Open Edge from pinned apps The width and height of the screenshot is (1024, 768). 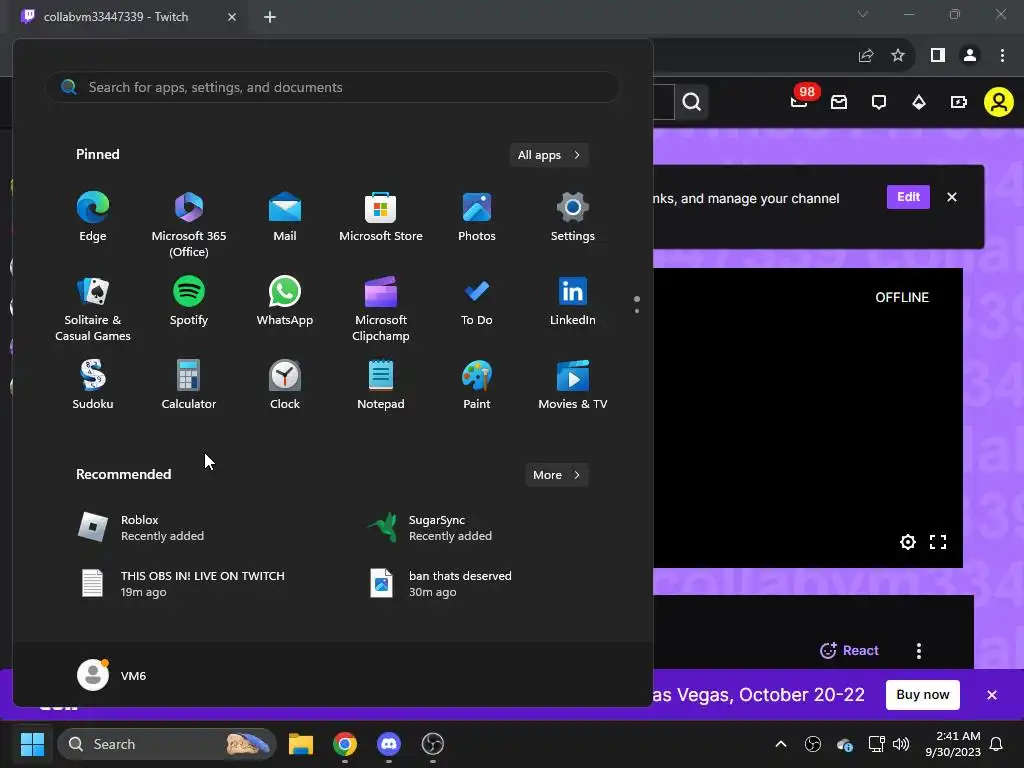point(93,217)
